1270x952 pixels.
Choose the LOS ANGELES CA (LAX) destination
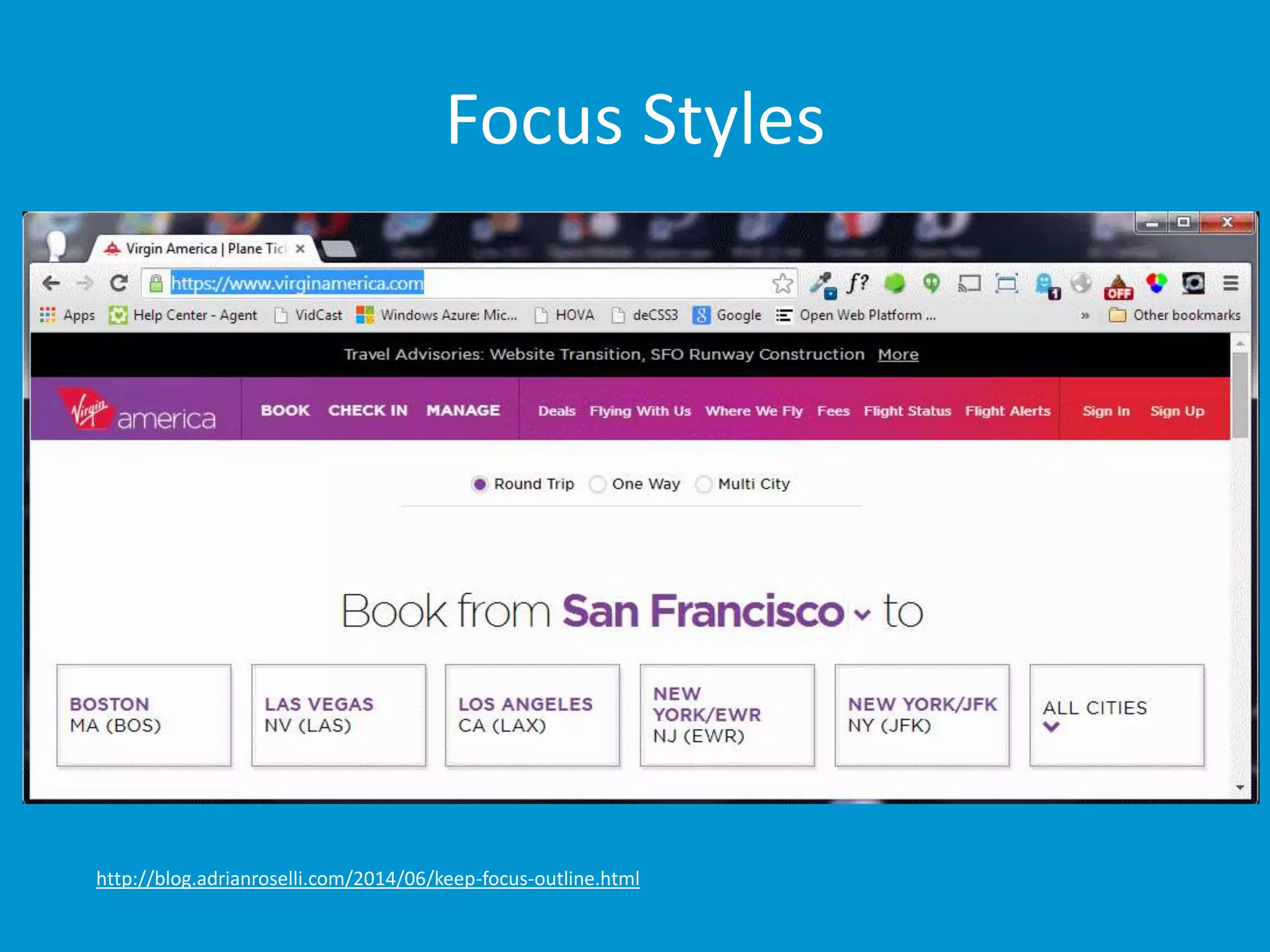[x=533, y=716]
